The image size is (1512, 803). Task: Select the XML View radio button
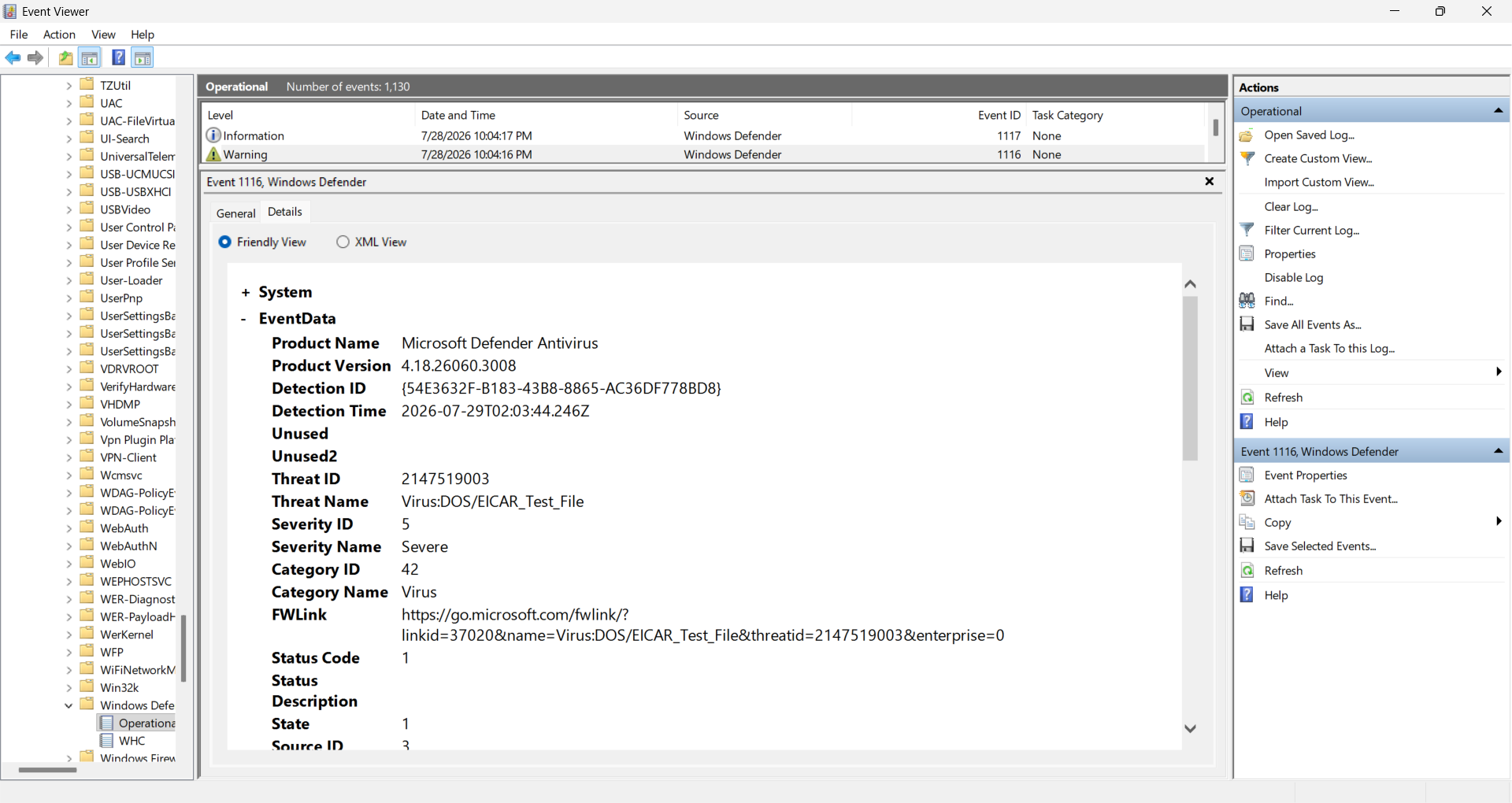pyautogui.click(x=343, y=242)
